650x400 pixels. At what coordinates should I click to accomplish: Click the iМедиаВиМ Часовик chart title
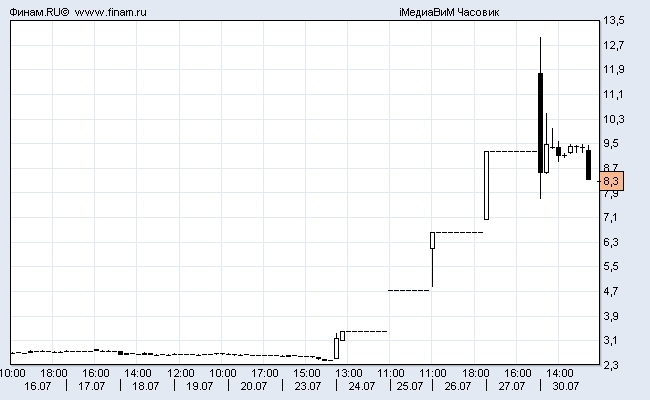pyautogui.click(x=449, y=12)
